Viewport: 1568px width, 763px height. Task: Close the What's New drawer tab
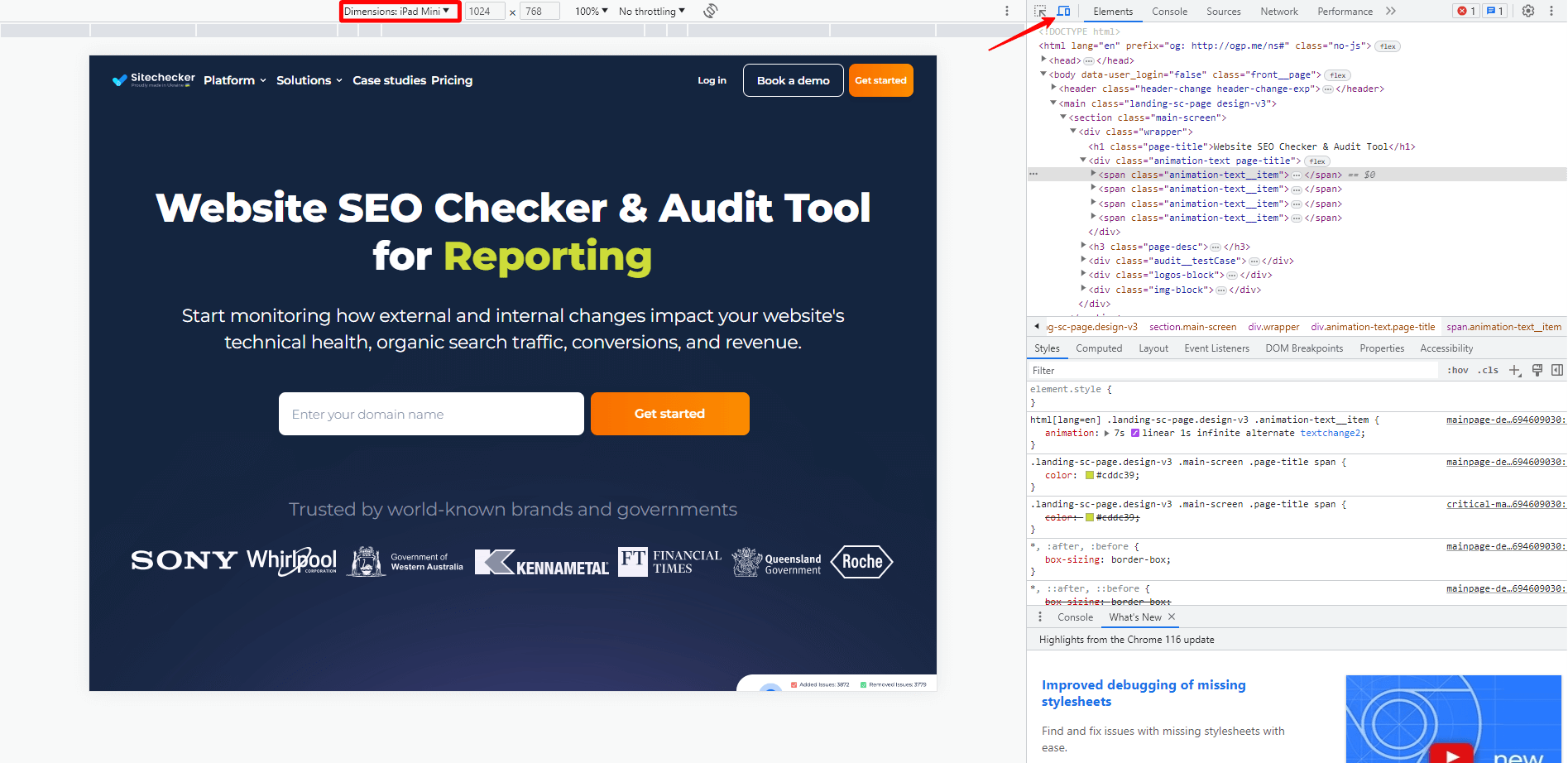[x=1172, y=617]
